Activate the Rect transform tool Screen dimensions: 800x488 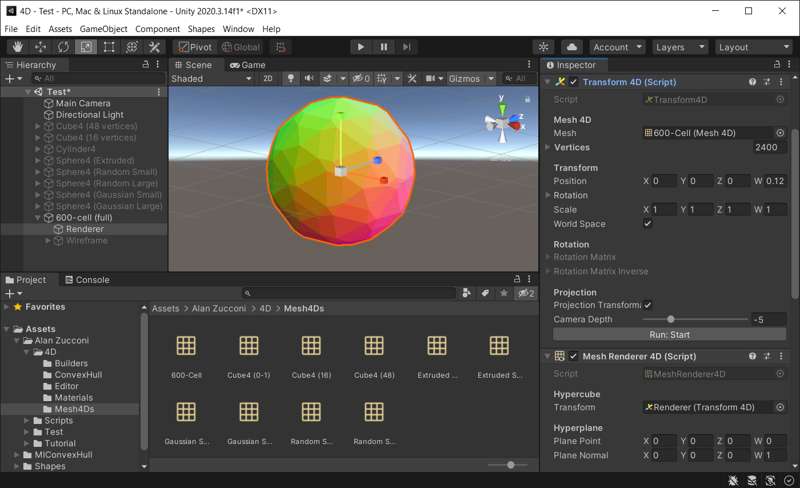point(109,47)
